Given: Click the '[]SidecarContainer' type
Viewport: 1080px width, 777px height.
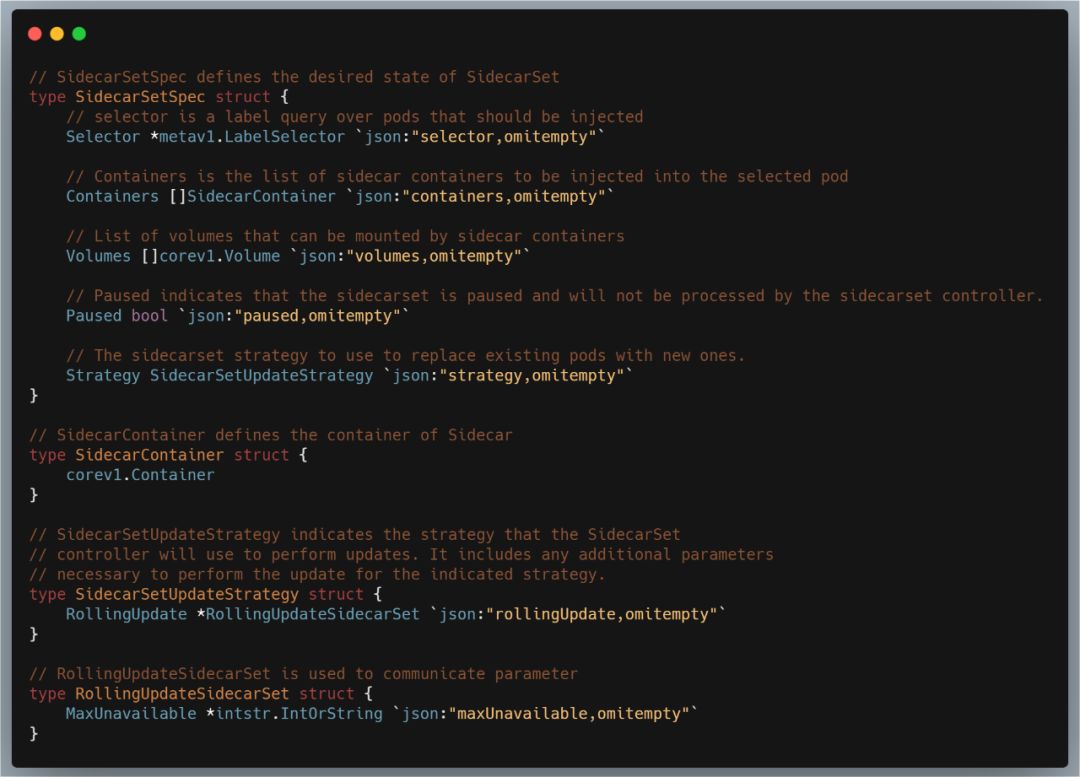Looking at the screenshot, I should tap(252, 197).
